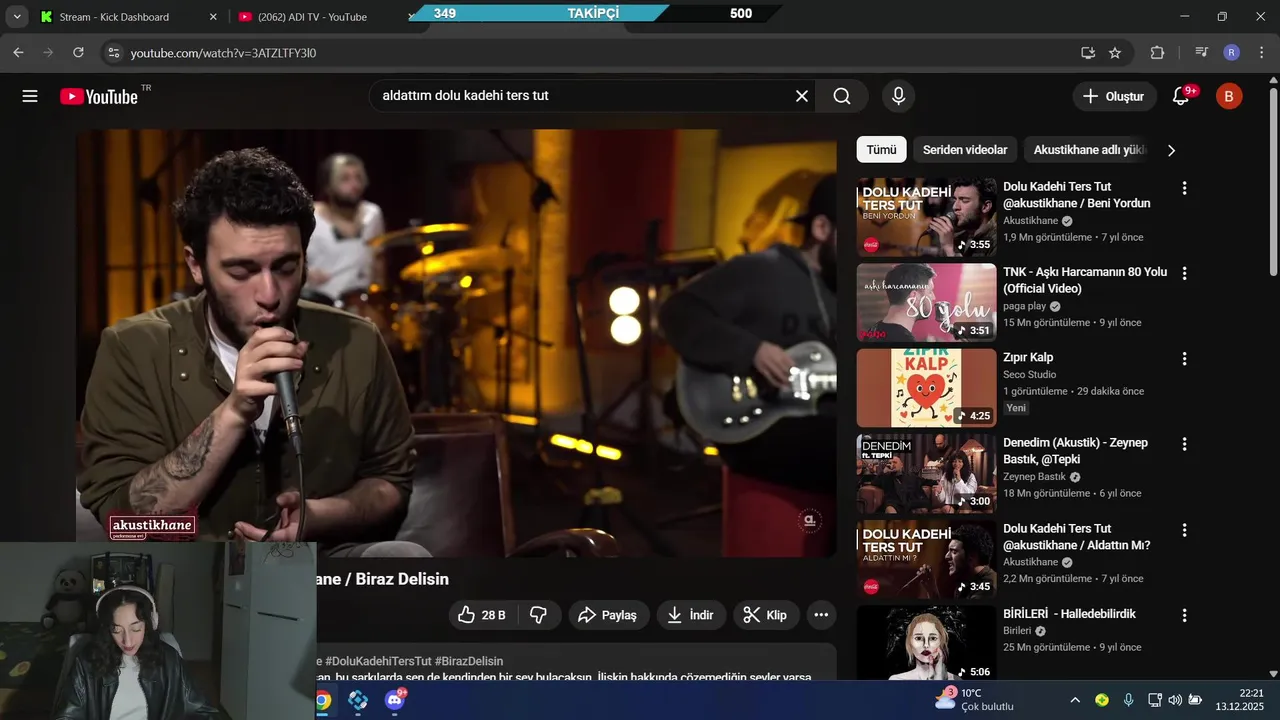Share video with Paylaş button
Viewport: 1280px width, 720px height.
(608, 615)
